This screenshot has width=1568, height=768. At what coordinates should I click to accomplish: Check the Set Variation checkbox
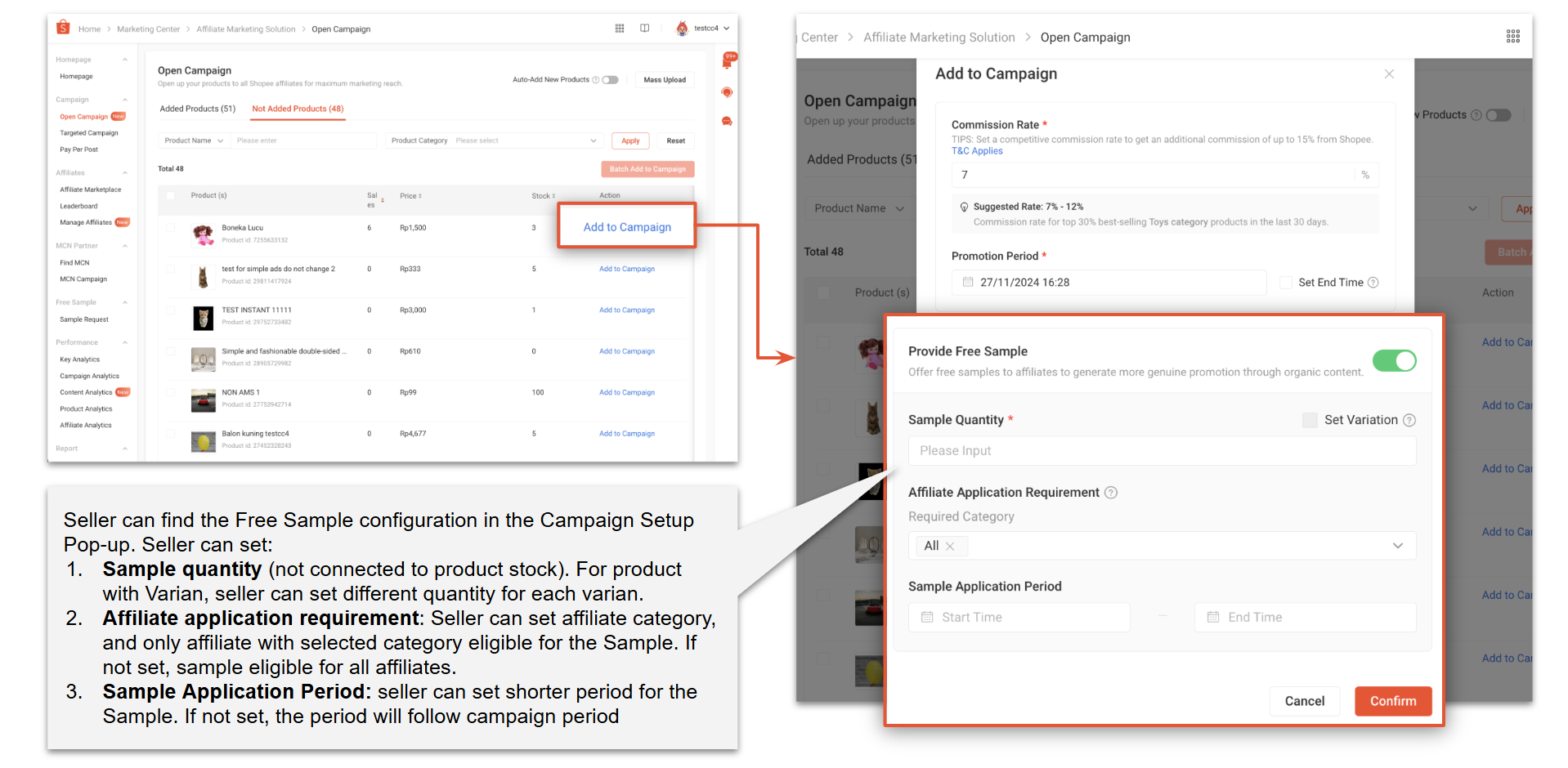(1310, 420)
